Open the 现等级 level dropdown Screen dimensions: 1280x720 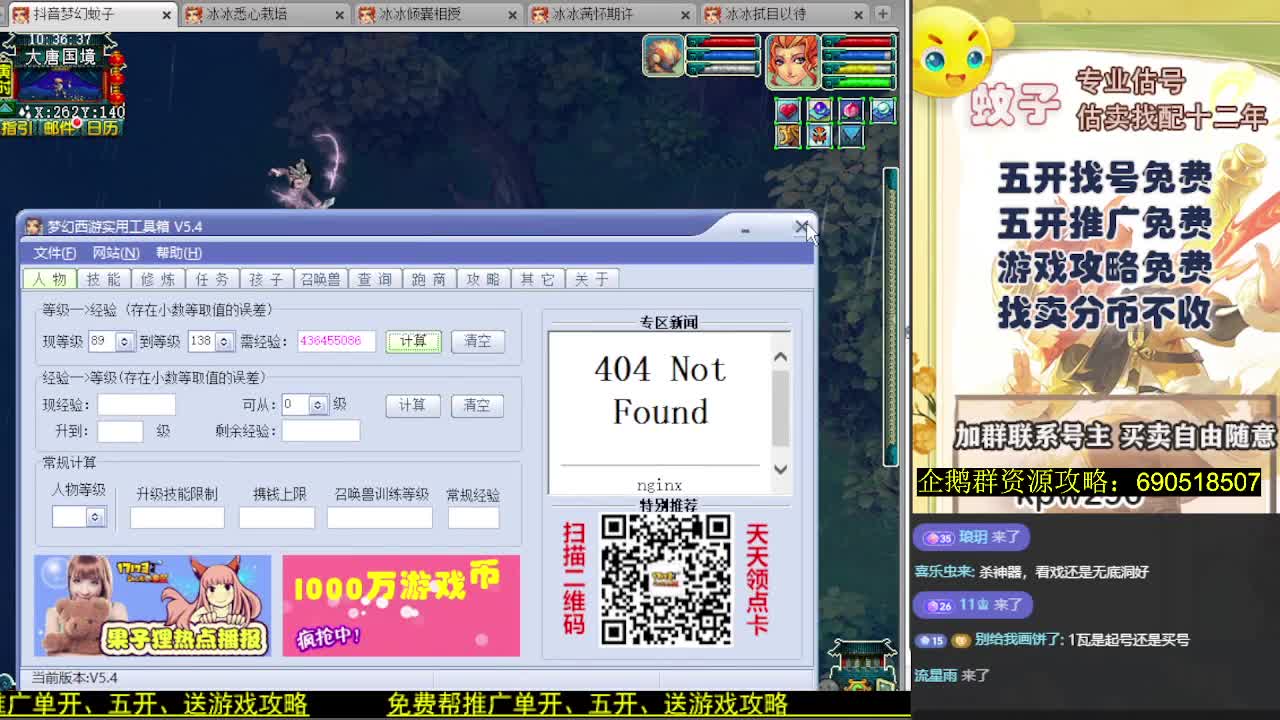point(124,342)
